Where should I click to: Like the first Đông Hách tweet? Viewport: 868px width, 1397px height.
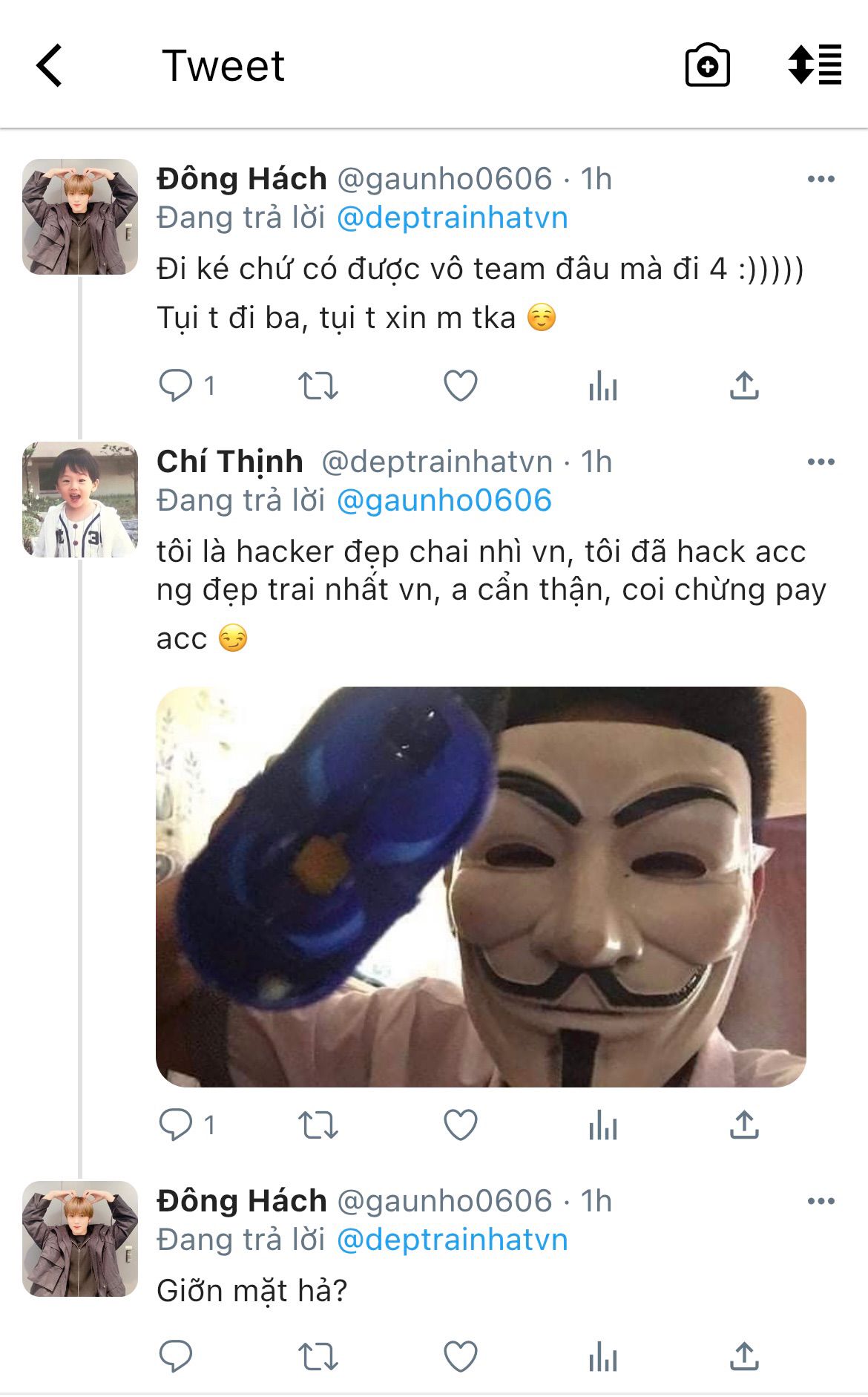coord(461,386)
